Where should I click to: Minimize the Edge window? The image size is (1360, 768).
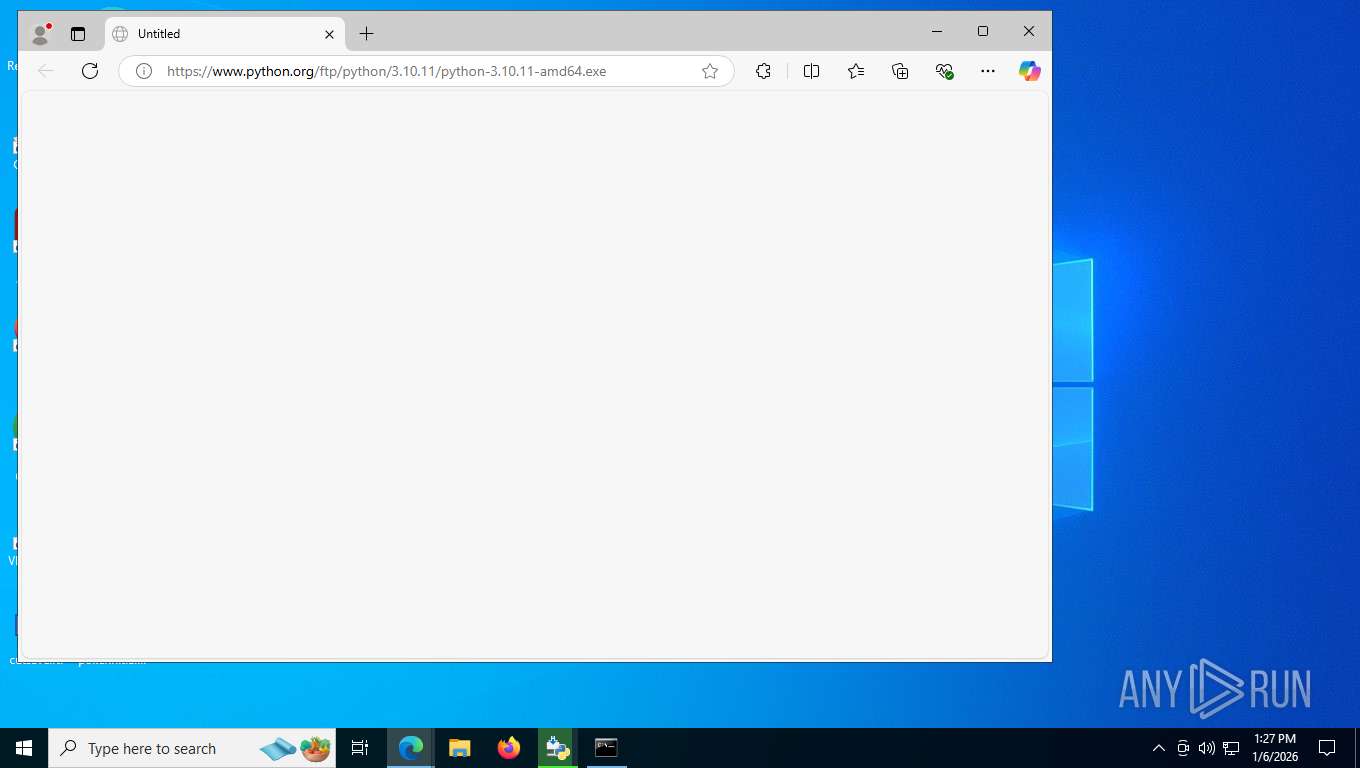pyautogui.click(x=937, y=32)
